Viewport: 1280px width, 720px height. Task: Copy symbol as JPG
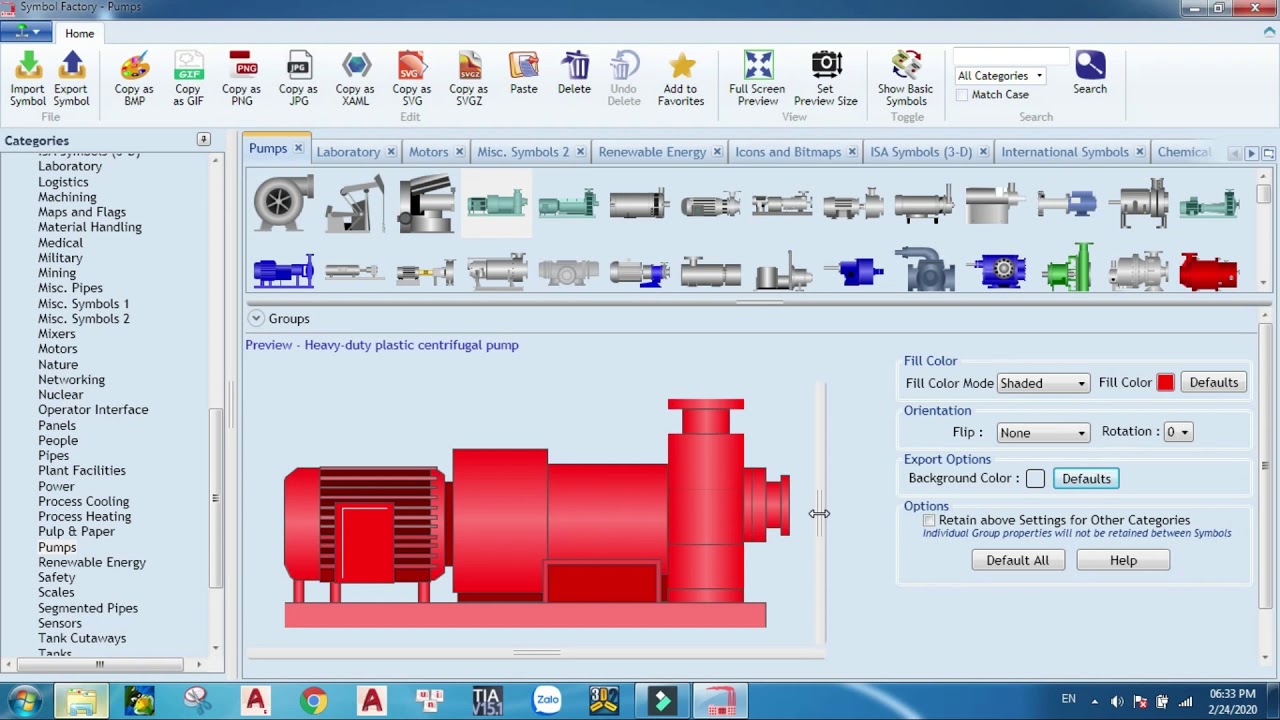coord(298,78)
